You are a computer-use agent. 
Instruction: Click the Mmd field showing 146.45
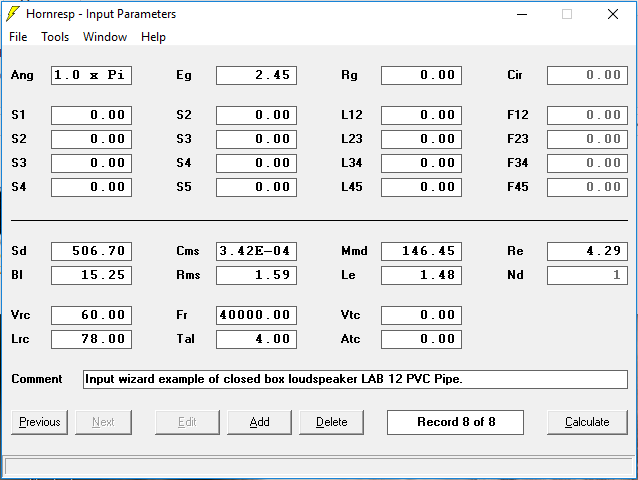point(422,251)
